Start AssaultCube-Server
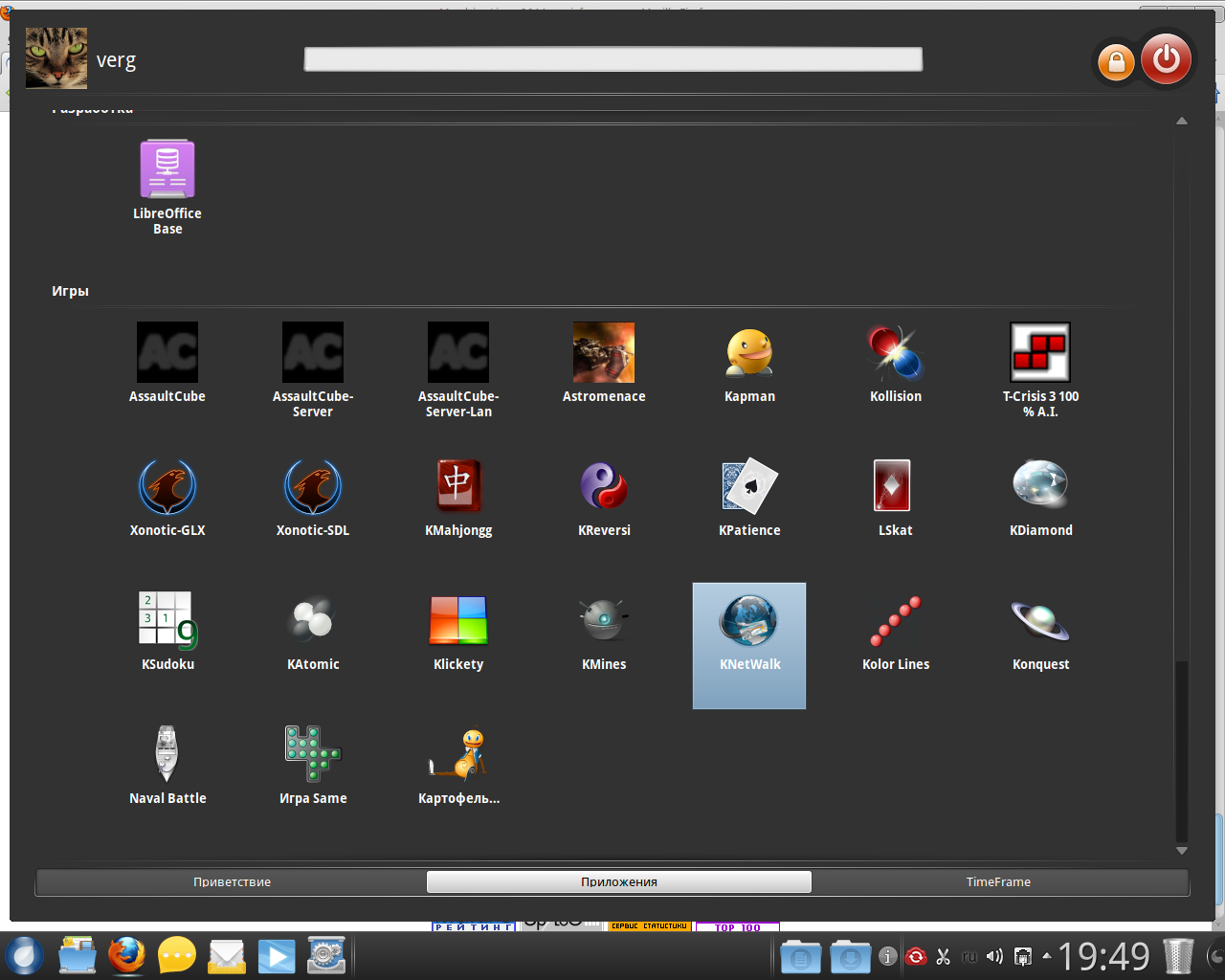The width and height of the screenshot is (1225, 980). pos(313,370)
